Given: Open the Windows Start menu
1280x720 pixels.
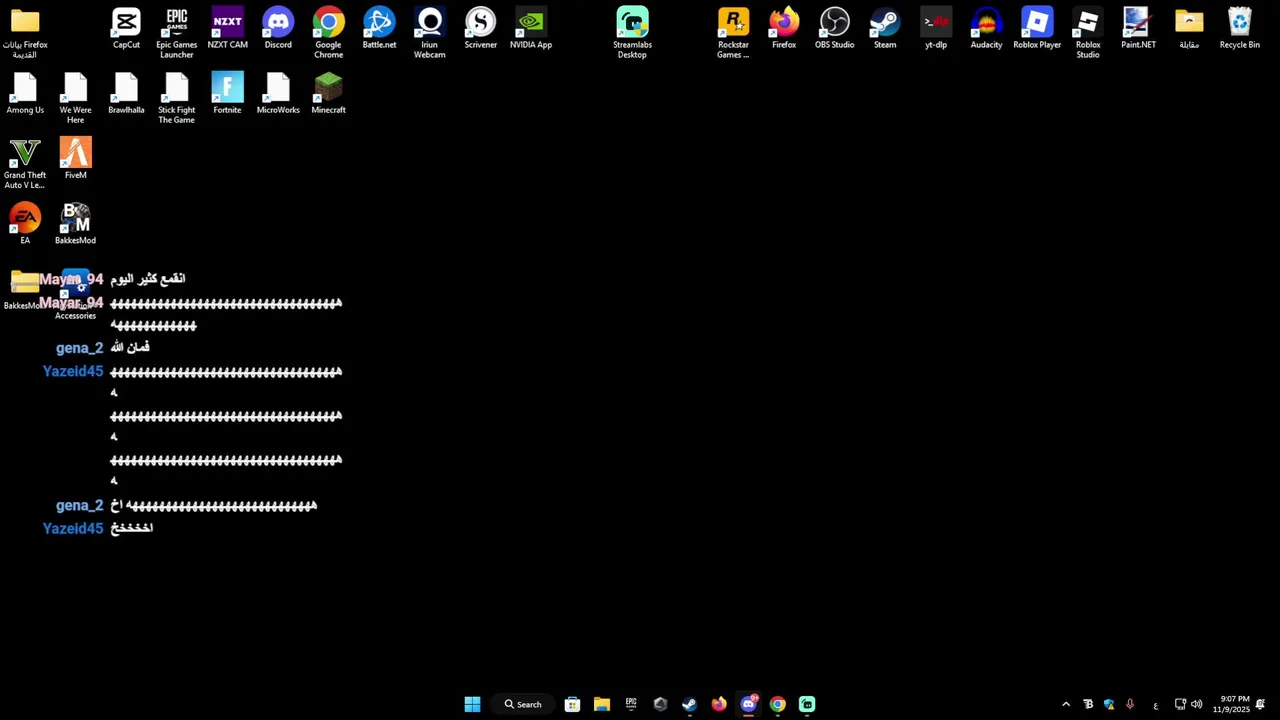Looking at the screenshot, I should 472,704.
